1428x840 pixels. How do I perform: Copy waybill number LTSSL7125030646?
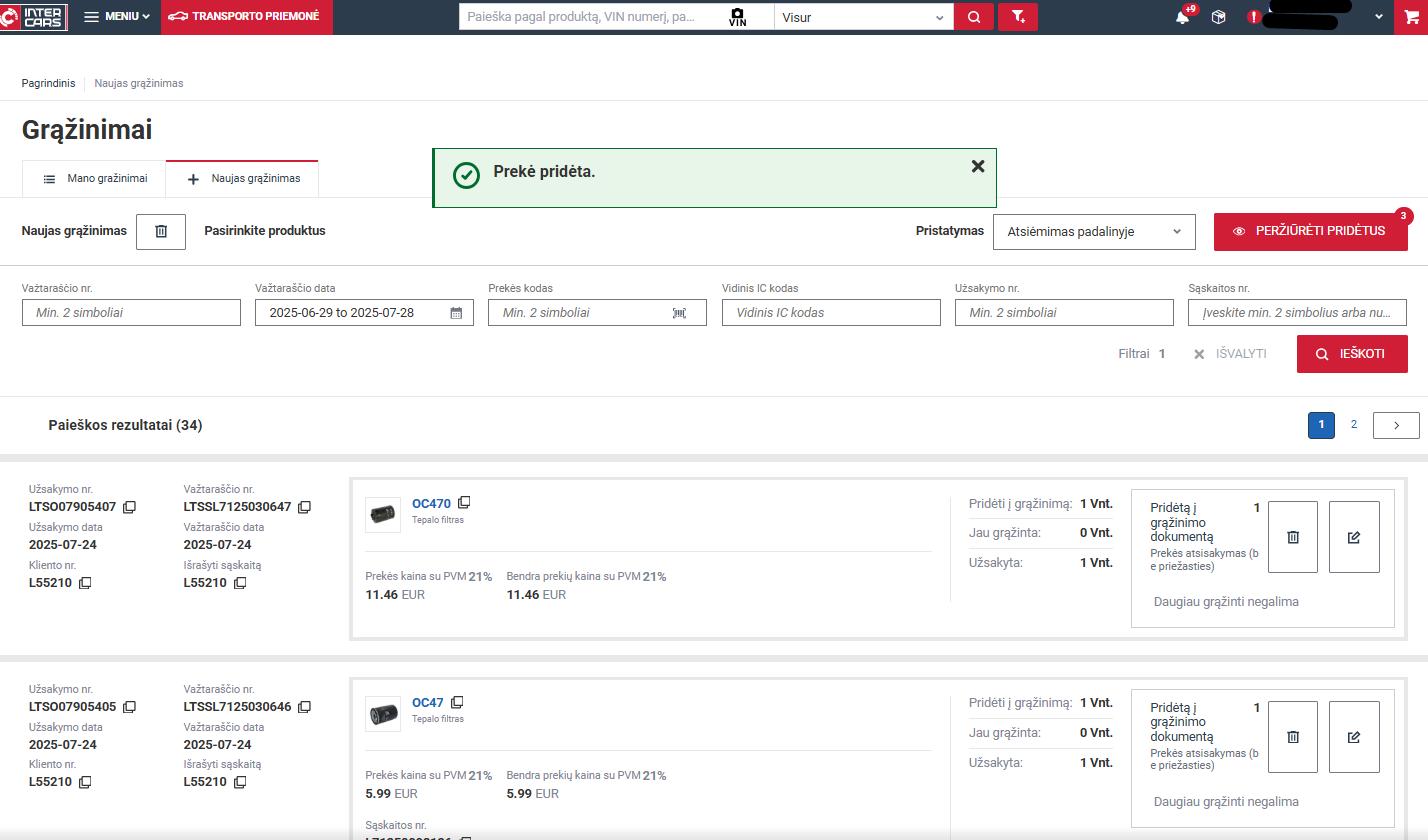(x=304, y=707)
